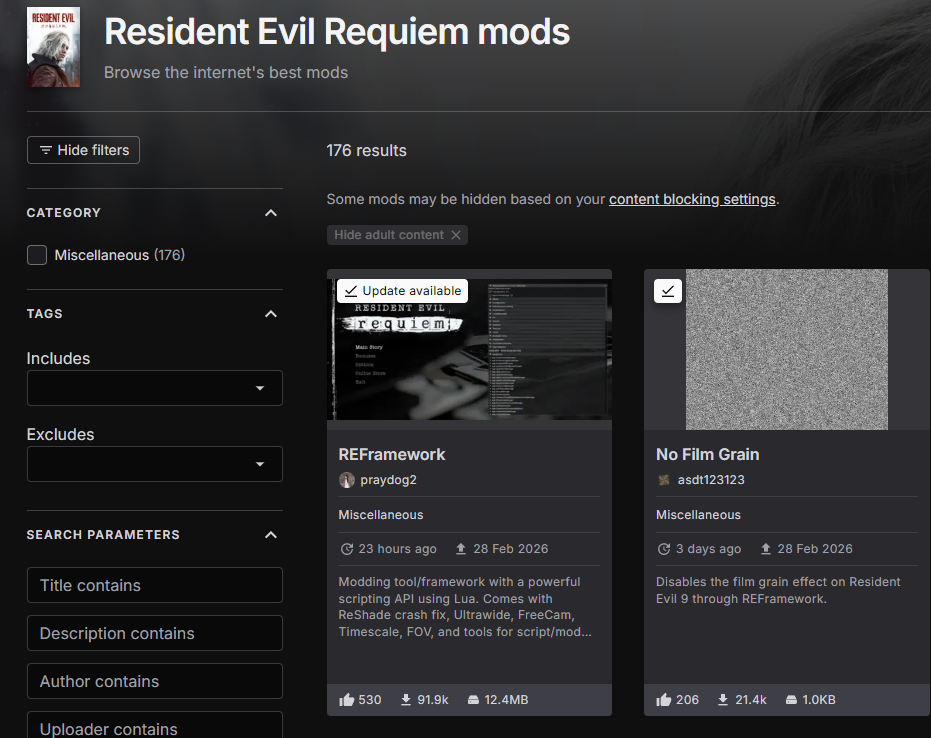Image resolution: width=931 pixels, height=738 pixels.
Task: Click the downloads icon next to 21.4k
Action: point(723,700)
